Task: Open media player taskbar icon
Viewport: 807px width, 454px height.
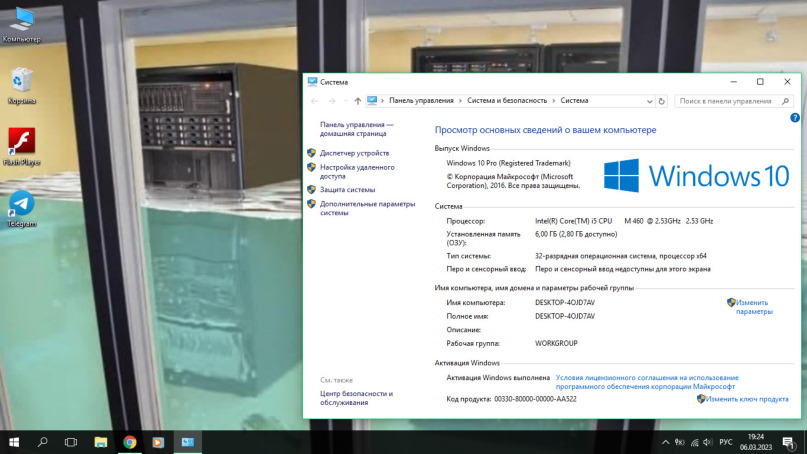Action: point(158,442)
